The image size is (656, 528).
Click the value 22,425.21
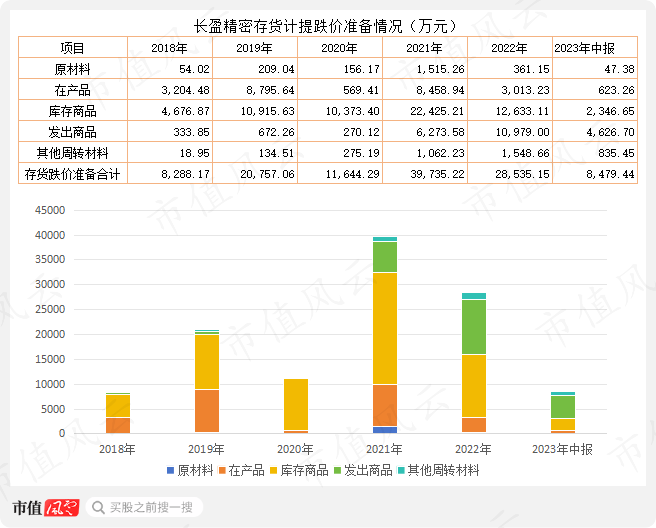pyautogui.click(x=437, y=111)
